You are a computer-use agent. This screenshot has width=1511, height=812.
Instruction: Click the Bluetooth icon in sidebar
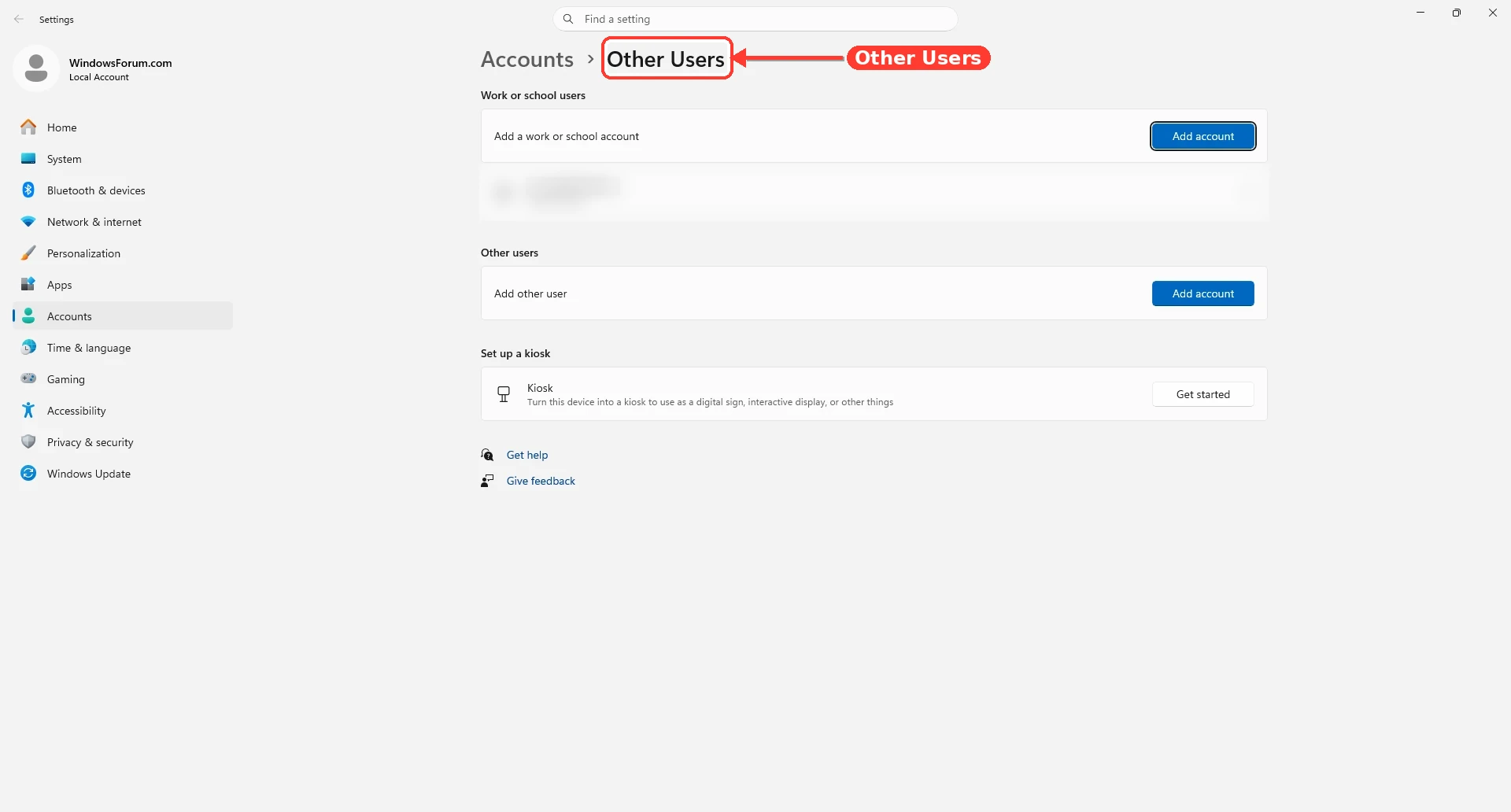(28, 190)
